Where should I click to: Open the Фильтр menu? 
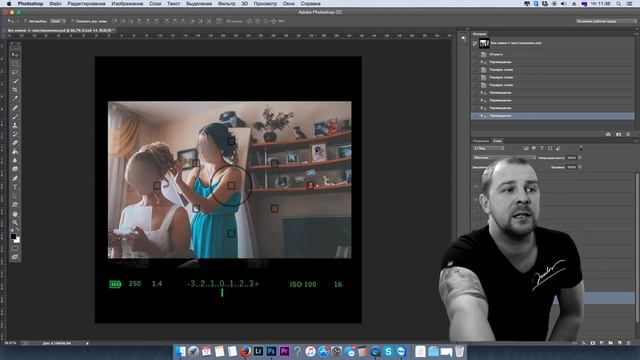click(227, 3)
